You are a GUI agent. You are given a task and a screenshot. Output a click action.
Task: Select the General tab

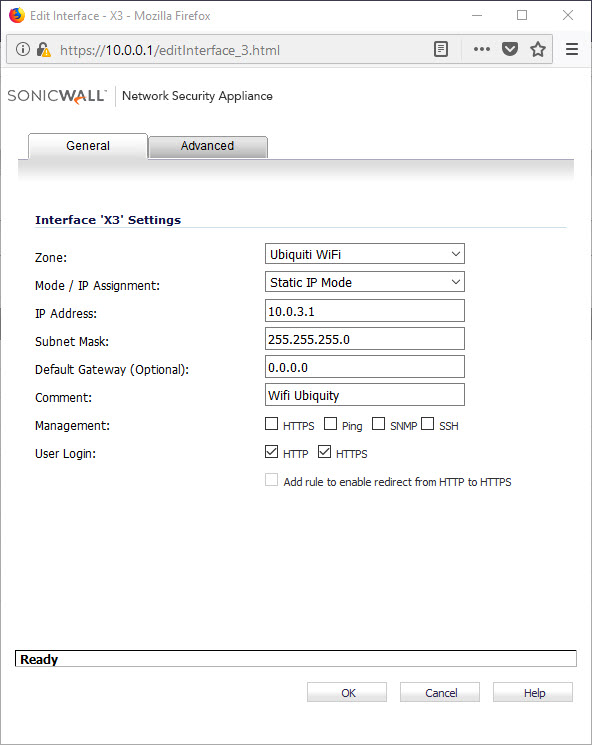[x=88, y=146]
